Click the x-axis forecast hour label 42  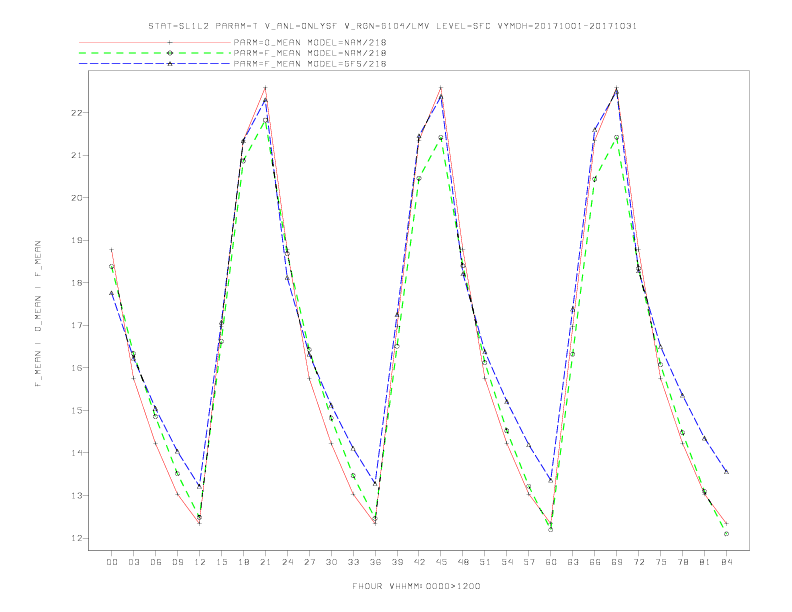[419, 562]
